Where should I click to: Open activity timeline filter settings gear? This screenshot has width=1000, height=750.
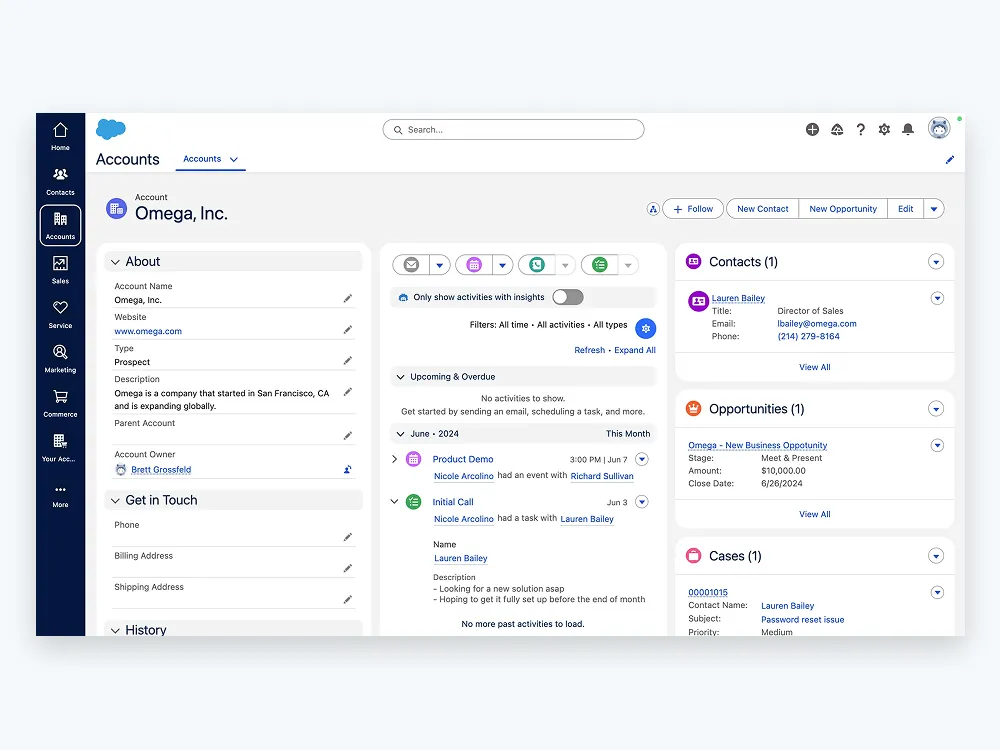[x=645, y=328]
